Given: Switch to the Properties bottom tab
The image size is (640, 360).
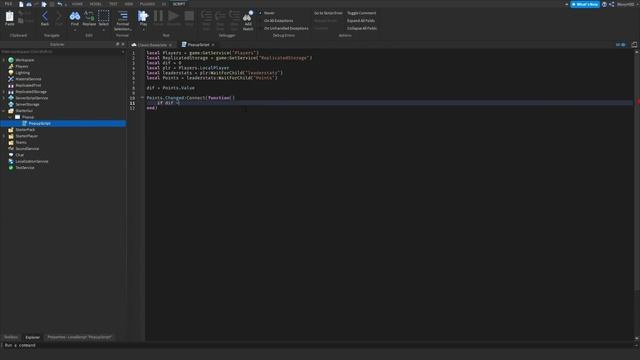Looking at the screenshot, I should 79,337.
